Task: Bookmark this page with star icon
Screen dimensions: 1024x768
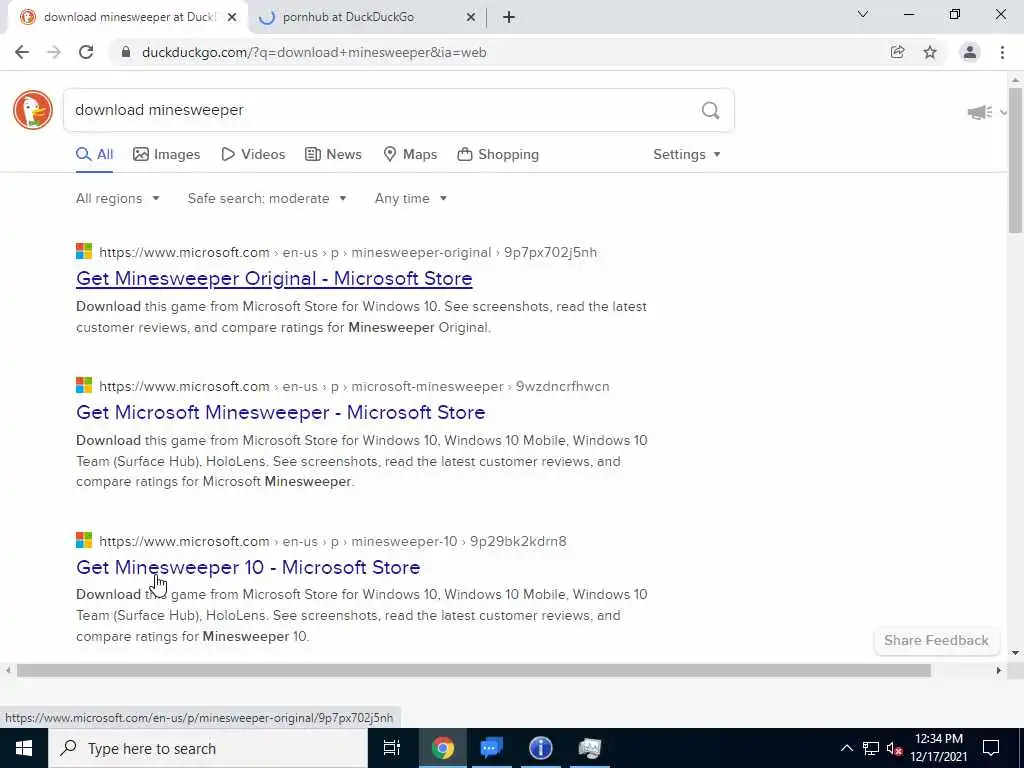Action: [930, 52]
